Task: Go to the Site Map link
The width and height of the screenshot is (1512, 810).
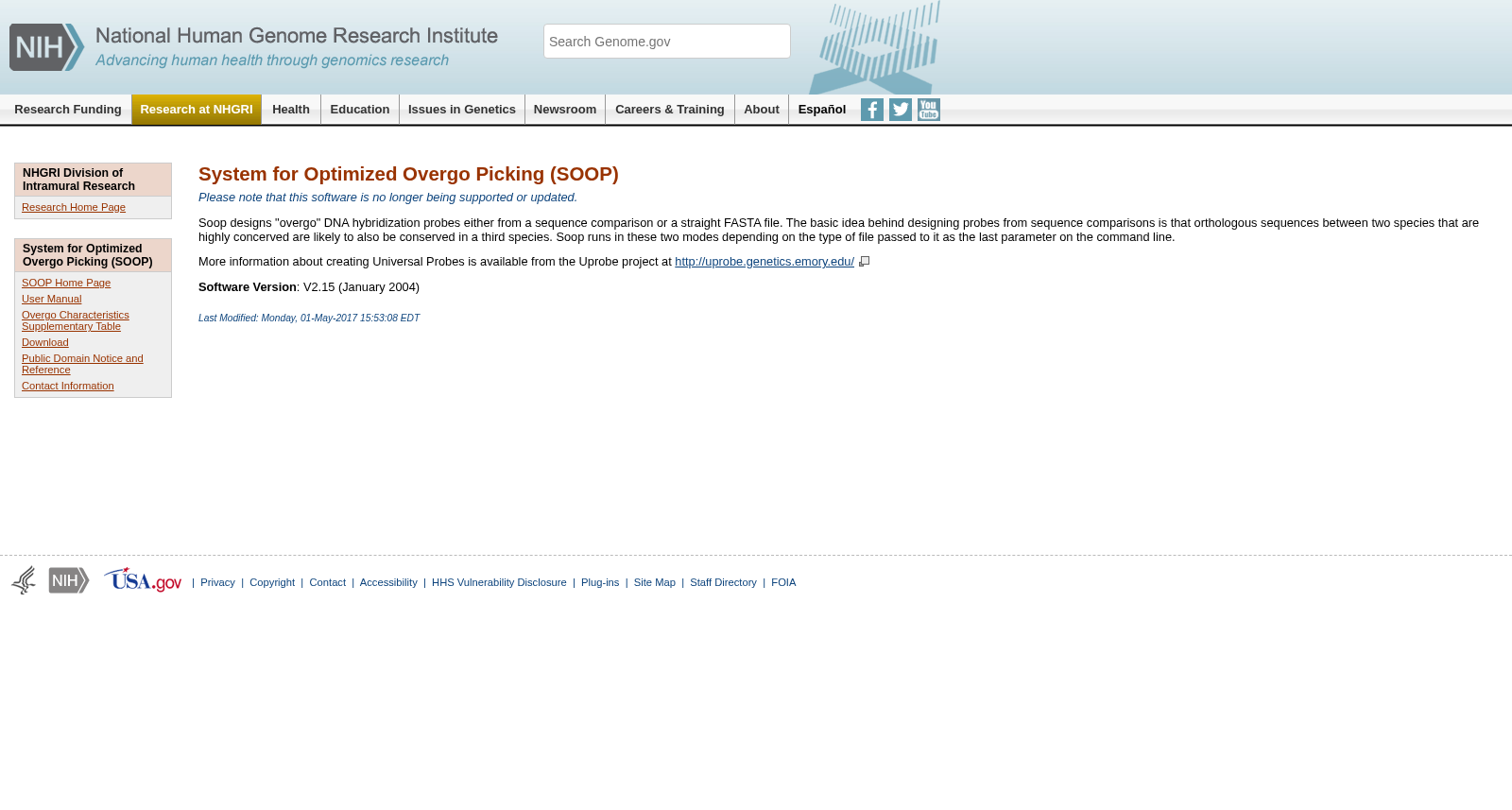Action: tap(655, 582)
